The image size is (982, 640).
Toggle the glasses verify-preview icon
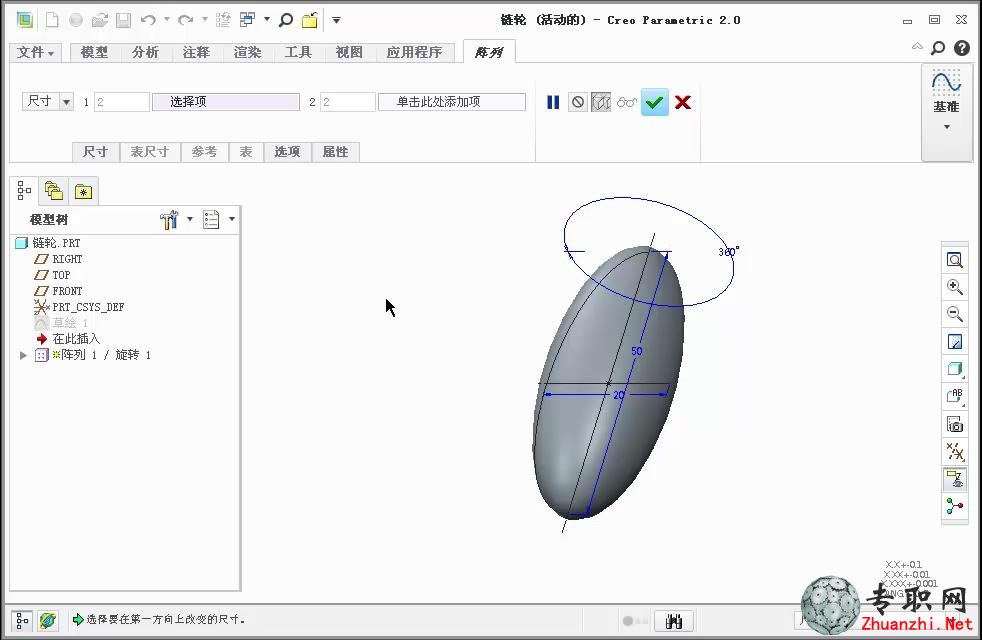point(627,102)
